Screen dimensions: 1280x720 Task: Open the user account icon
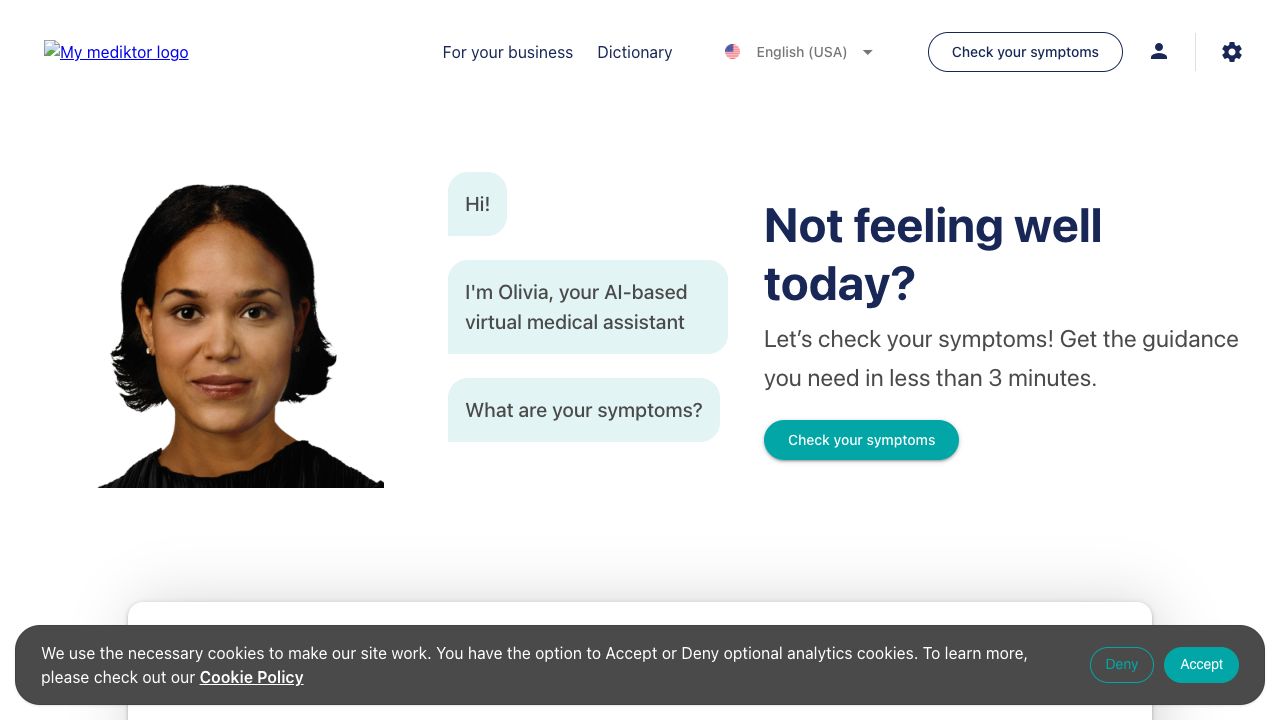tap(1159, 52)
